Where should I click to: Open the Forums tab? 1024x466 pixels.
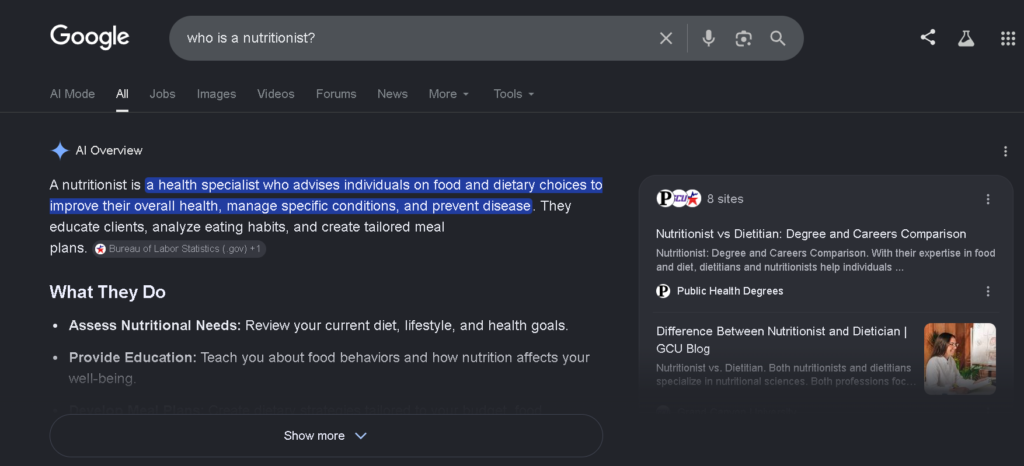tap(336, 94)
